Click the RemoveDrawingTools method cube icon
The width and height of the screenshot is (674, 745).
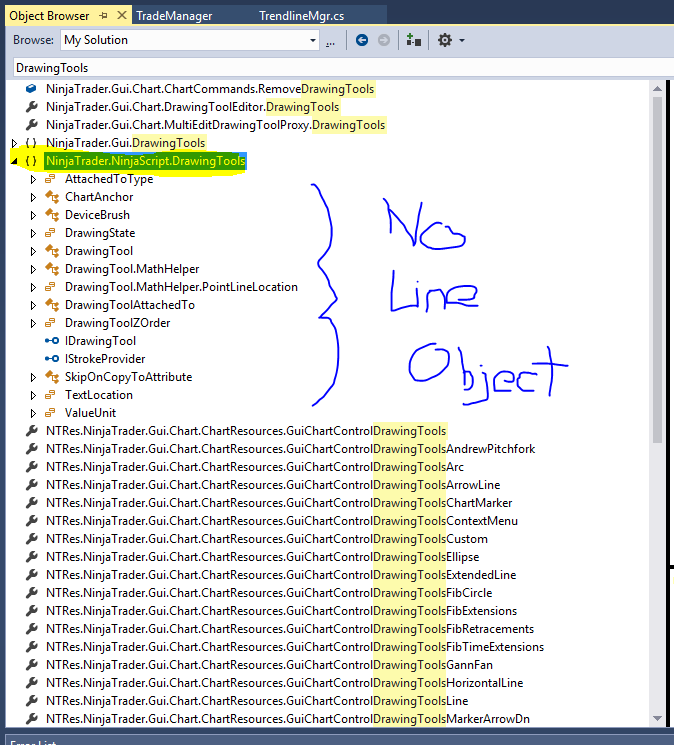(x=31, y=89)
